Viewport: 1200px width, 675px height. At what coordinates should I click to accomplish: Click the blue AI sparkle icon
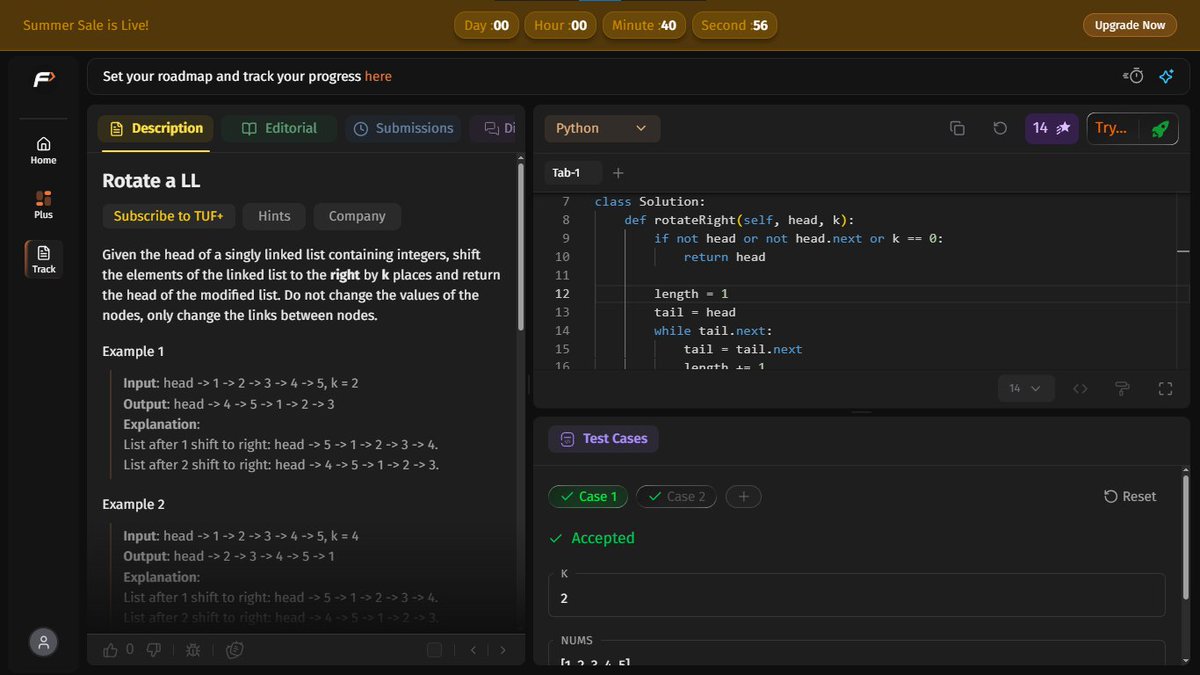(x=1165, y=76)
